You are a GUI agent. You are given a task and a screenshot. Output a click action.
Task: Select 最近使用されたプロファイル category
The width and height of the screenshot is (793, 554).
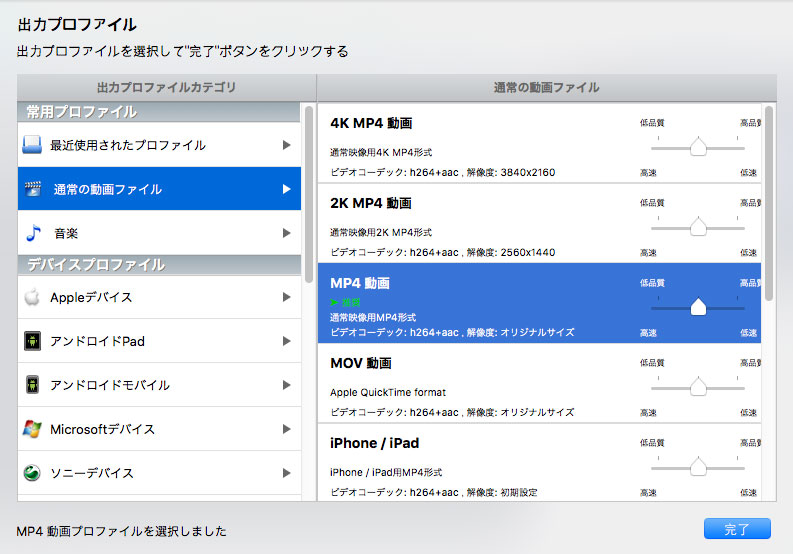coord(159,145)
